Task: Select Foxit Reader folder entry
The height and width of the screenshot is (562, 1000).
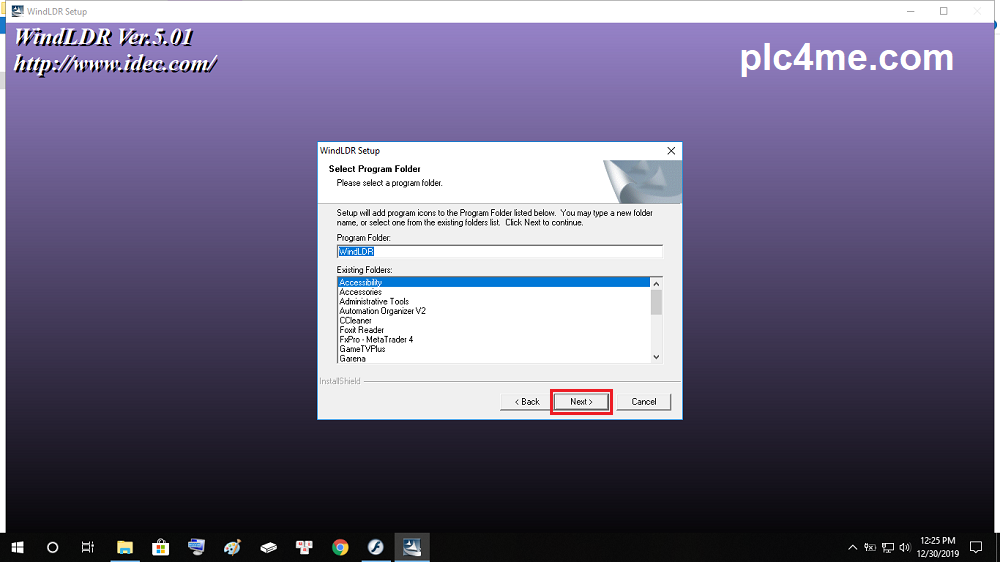Action: point(494,330)
